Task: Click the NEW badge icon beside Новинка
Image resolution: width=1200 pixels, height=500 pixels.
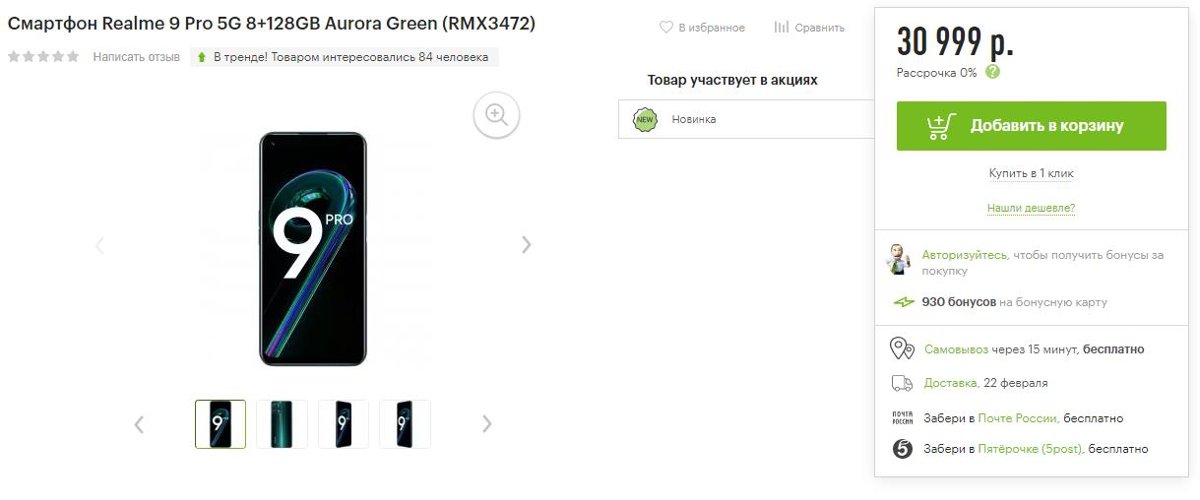Action: 646,119
